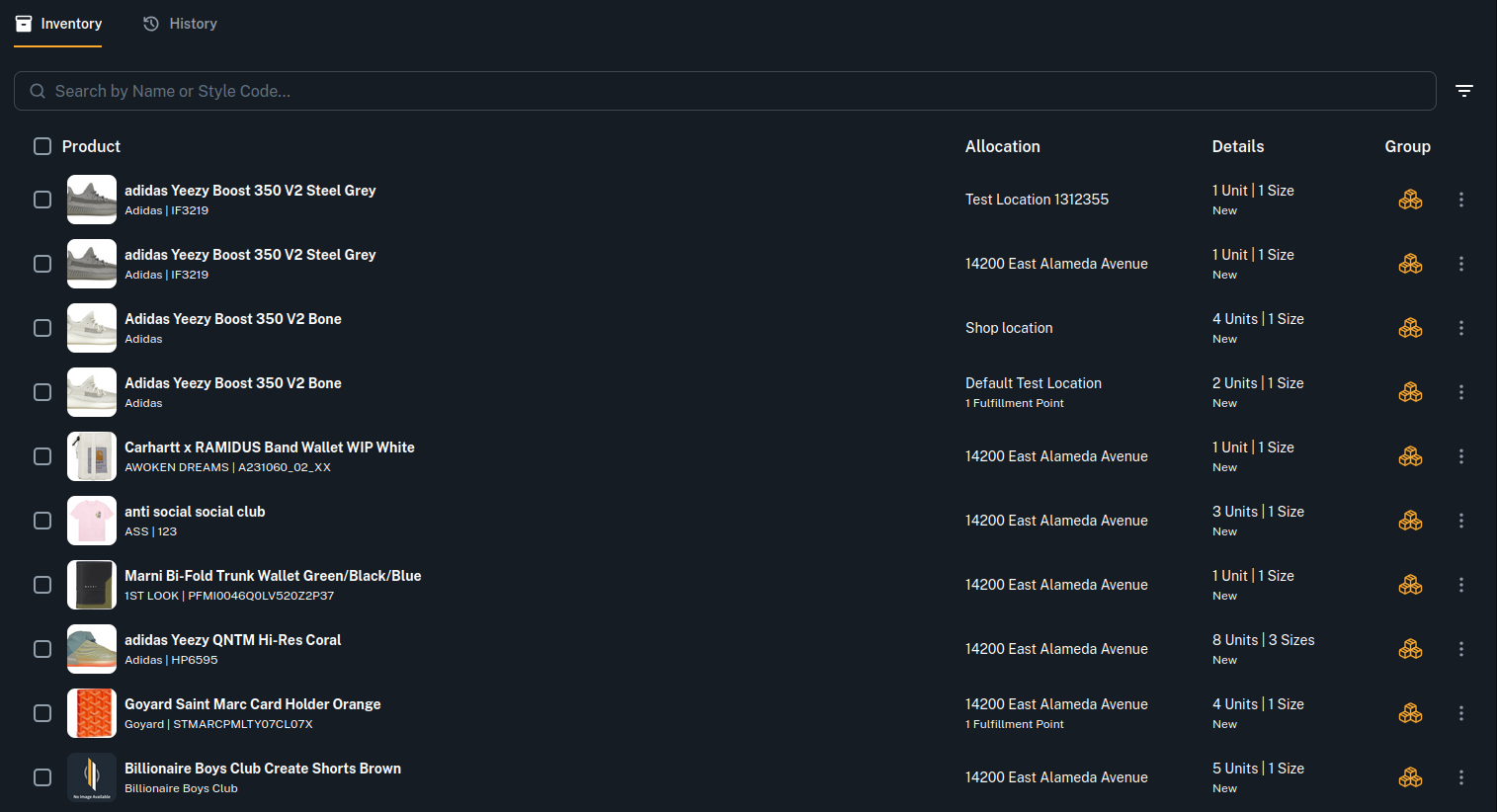Click style code STMARCPMLTY07CL07X under Goyard
1497x812 pixels.
click(243, 724)
